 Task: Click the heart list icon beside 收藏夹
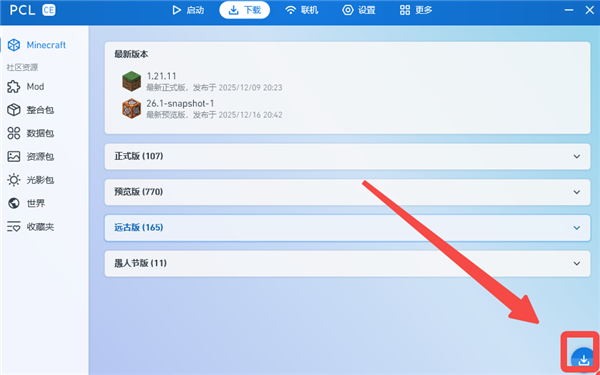tap(14, 227)
